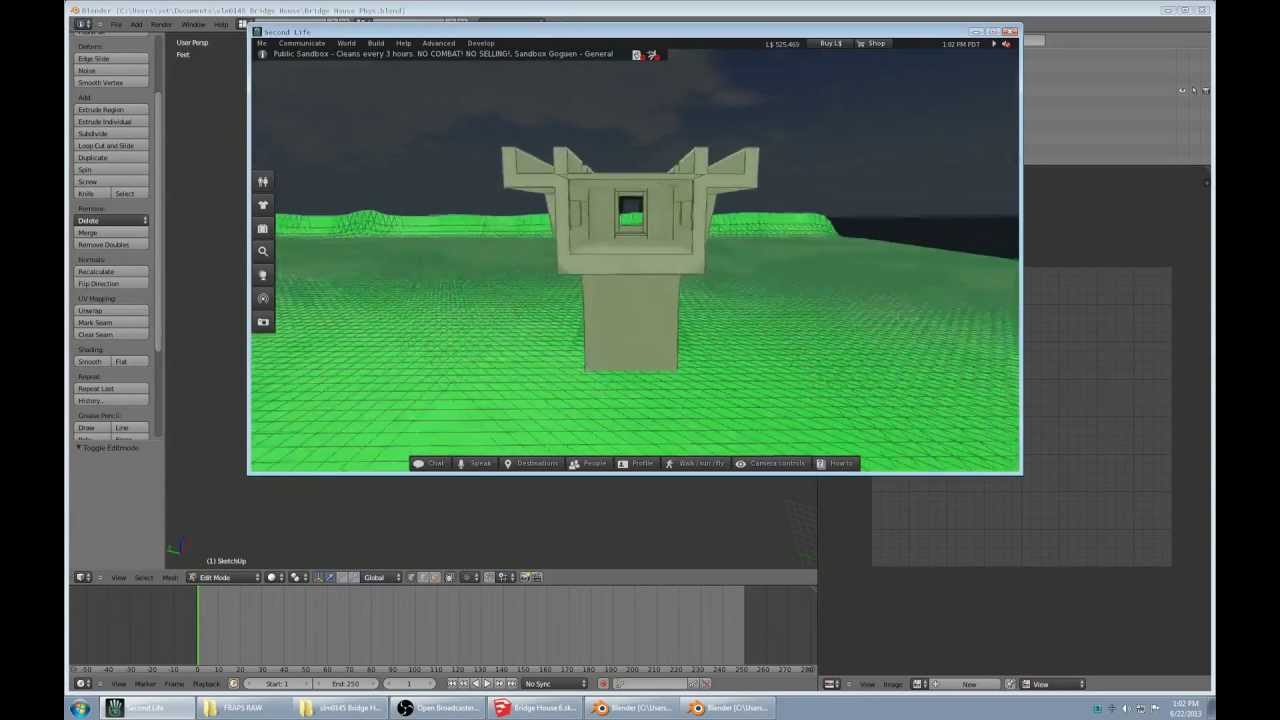The image size is (1280, 720).
Task: Click the Remove Doubles button
Action: tap(112, 245)
